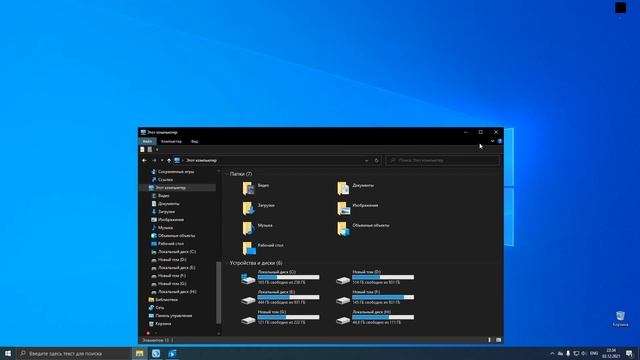
Task: Select Сеть in navigation pane
Action: pos(156,308)
